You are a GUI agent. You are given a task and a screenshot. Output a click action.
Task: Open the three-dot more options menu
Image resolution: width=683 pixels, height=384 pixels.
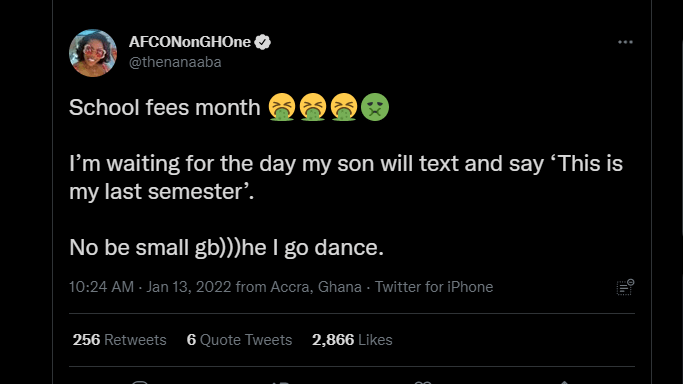625,42
